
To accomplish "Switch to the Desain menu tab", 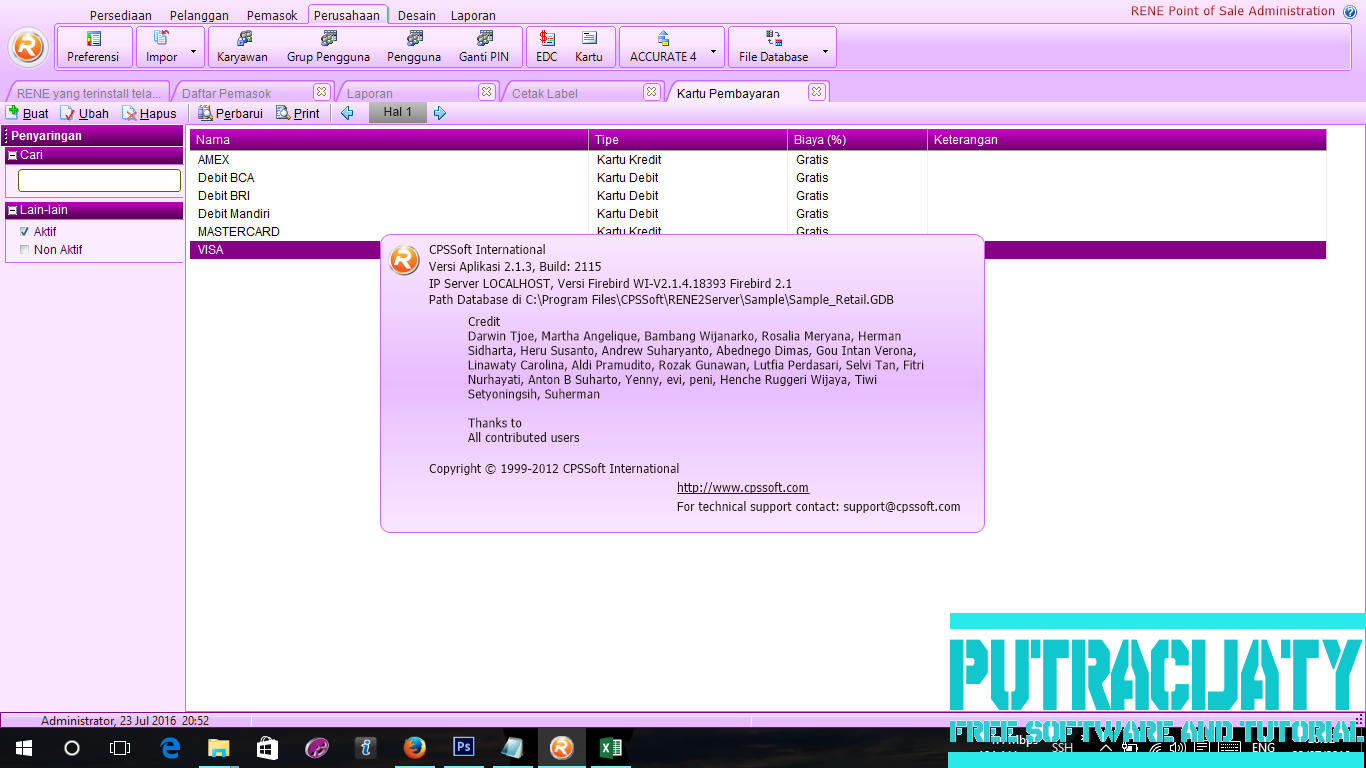I will [x=417, y=16].
